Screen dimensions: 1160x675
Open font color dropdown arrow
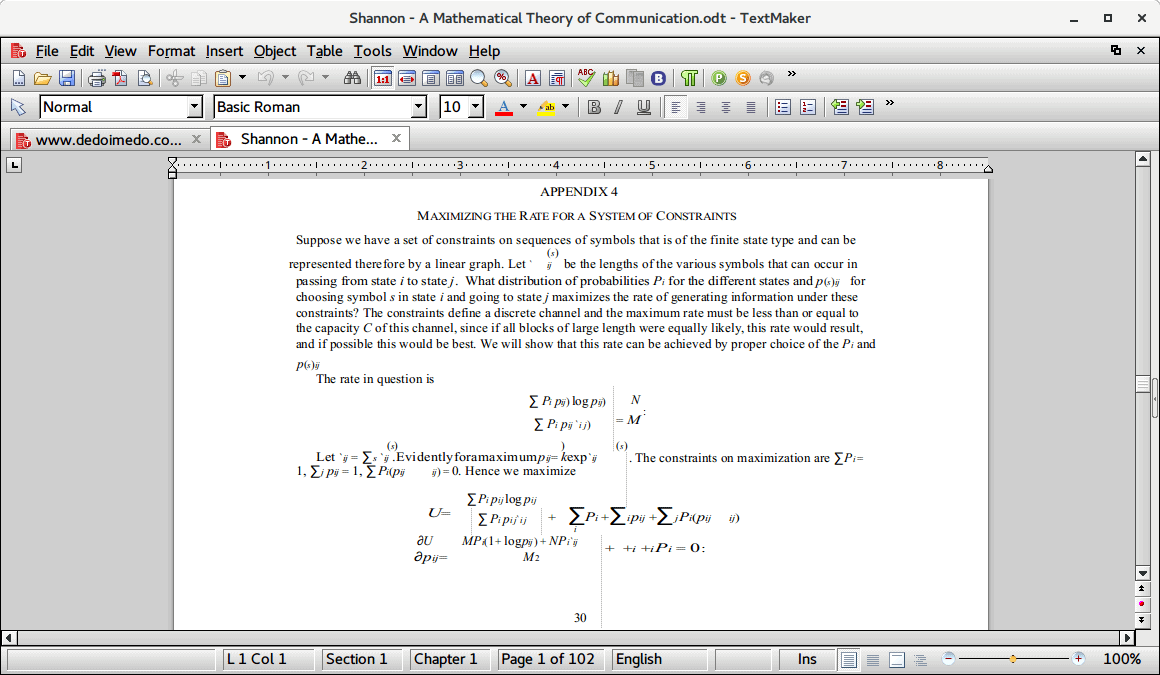523,107
